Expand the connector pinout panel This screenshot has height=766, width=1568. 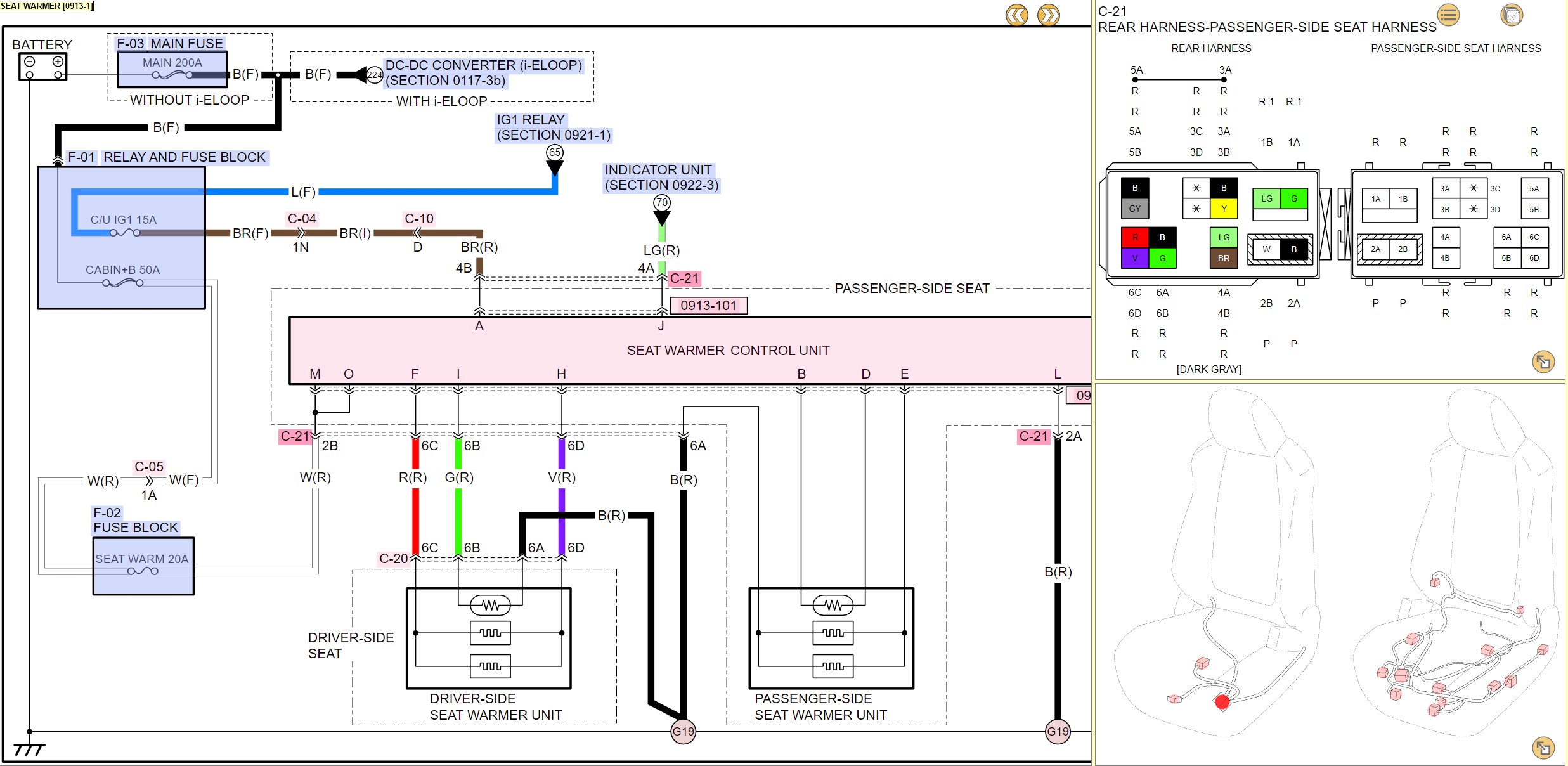tap(1543, 362)
